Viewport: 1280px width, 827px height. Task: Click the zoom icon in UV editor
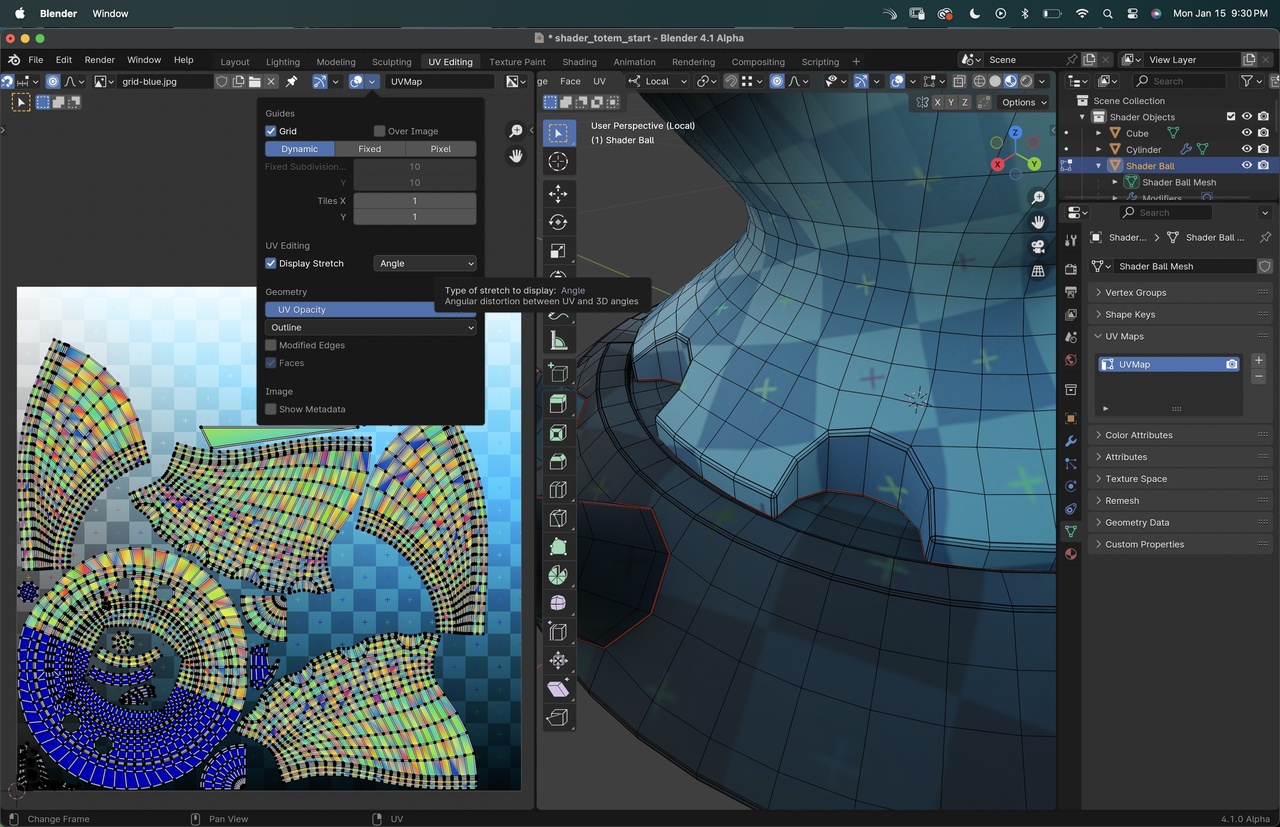(516, 132)
